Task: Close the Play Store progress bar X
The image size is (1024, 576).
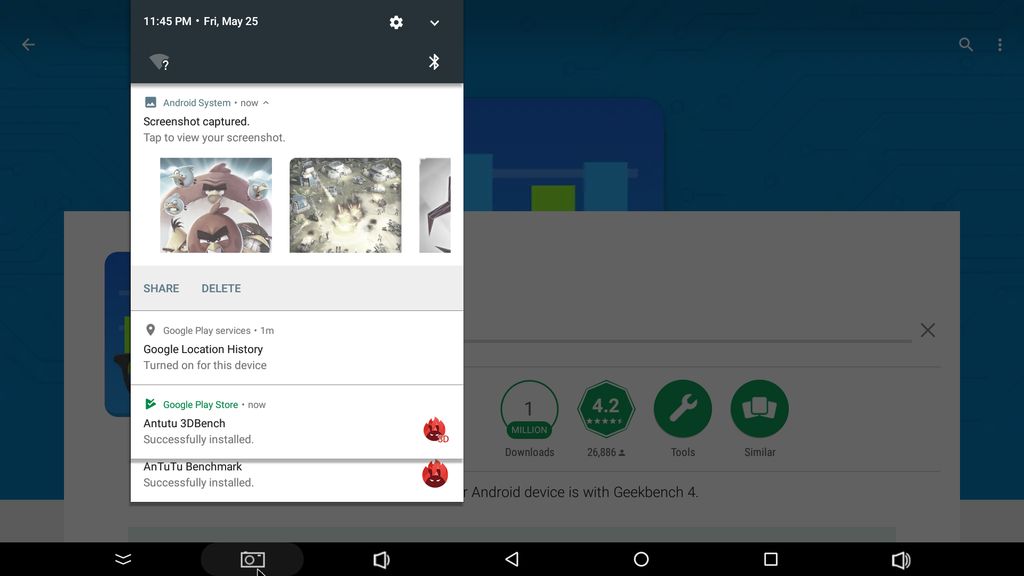Action: (x=928, y=330)
